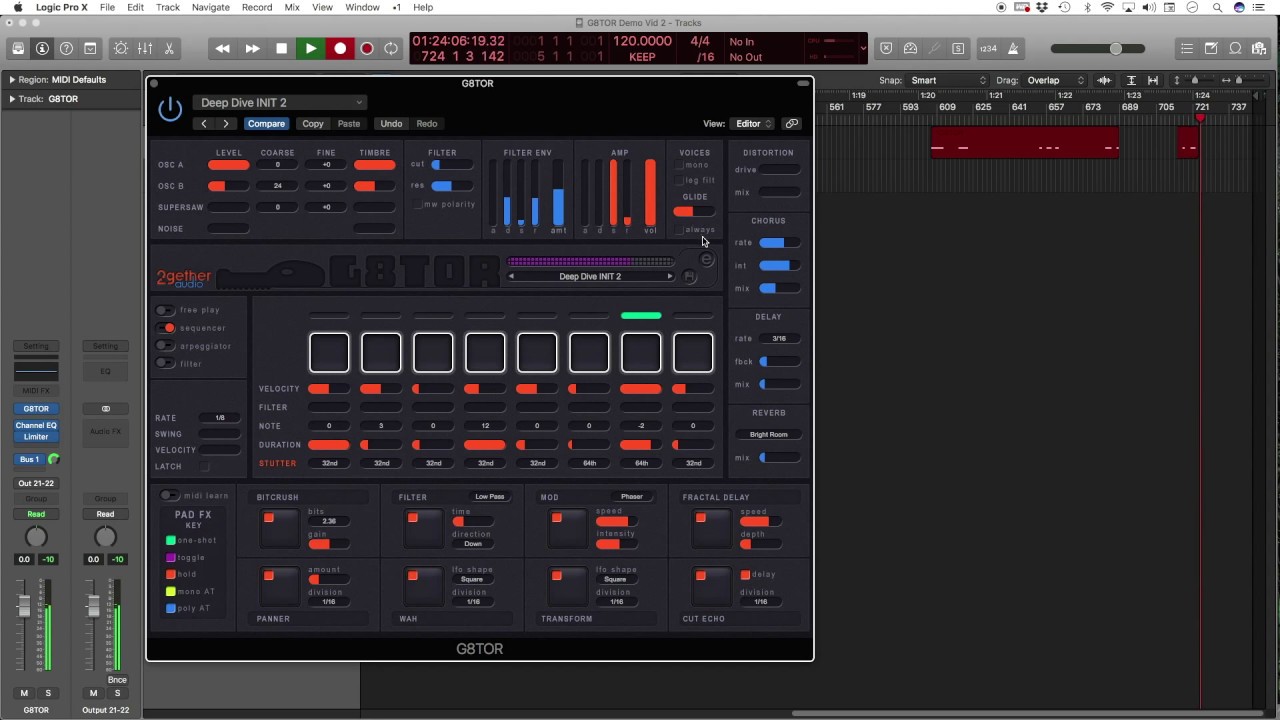Open the Loop Browser icon
Viewport: 1280px width, 720px height.
1235,48
